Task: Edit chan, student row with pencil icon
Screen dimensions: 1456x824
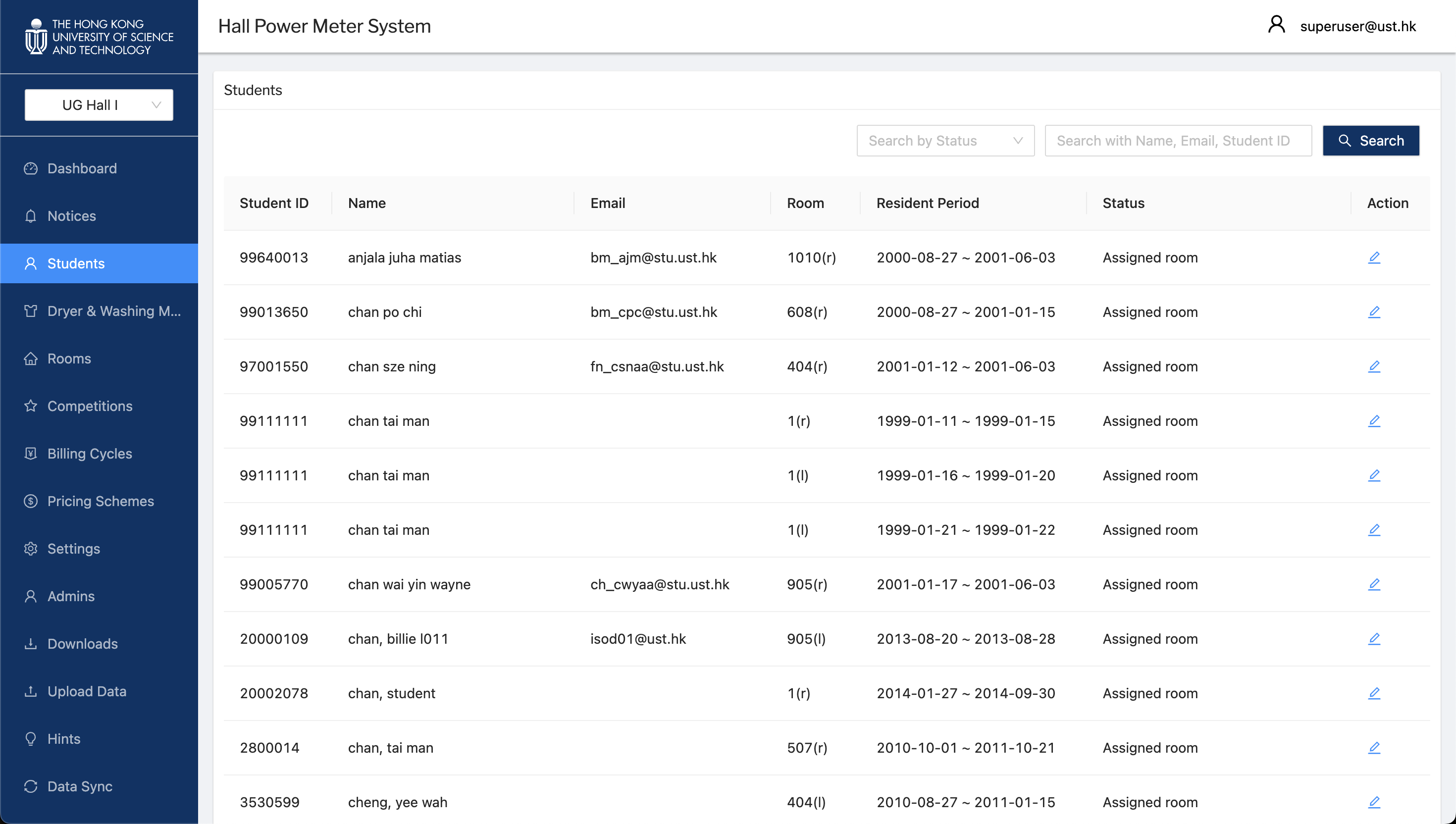Action: coord(1373,693)
